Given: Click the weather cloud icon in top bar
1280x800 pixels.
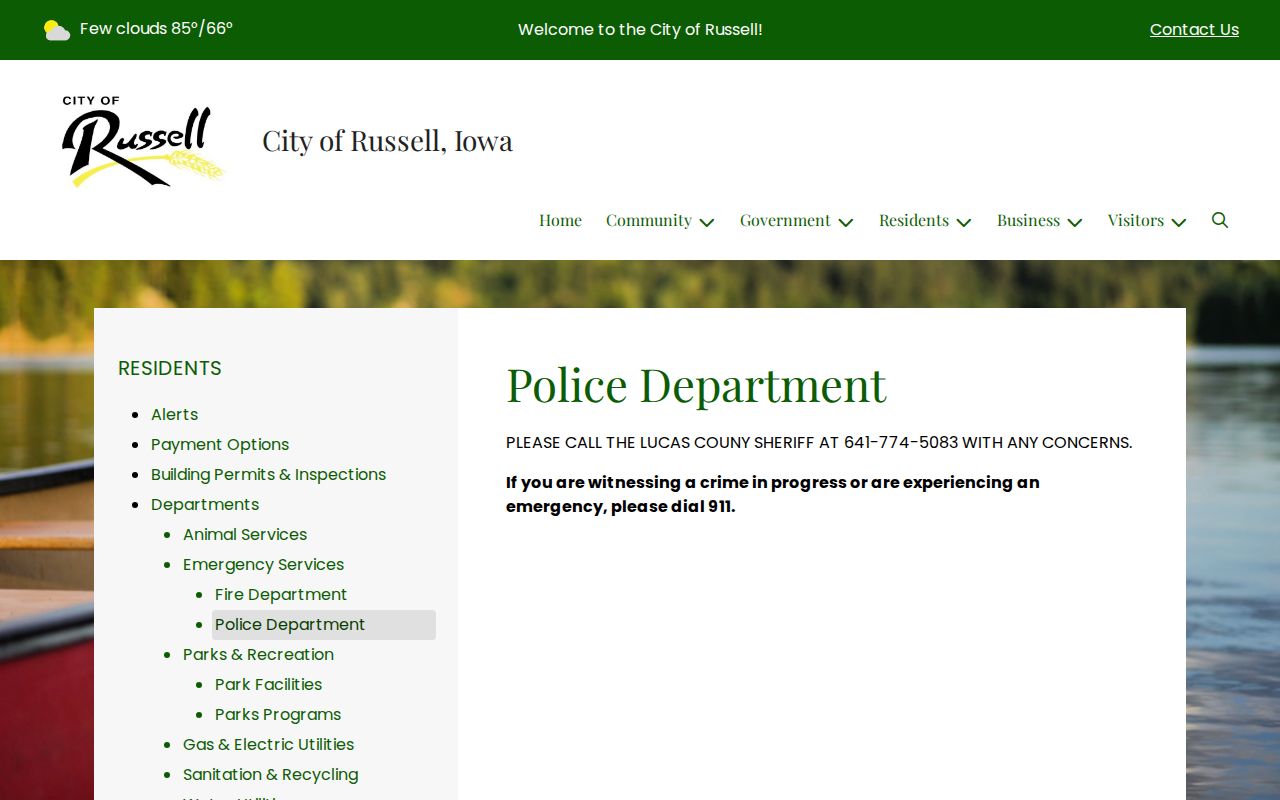Looking at the screenshot, I should point(57,30).
